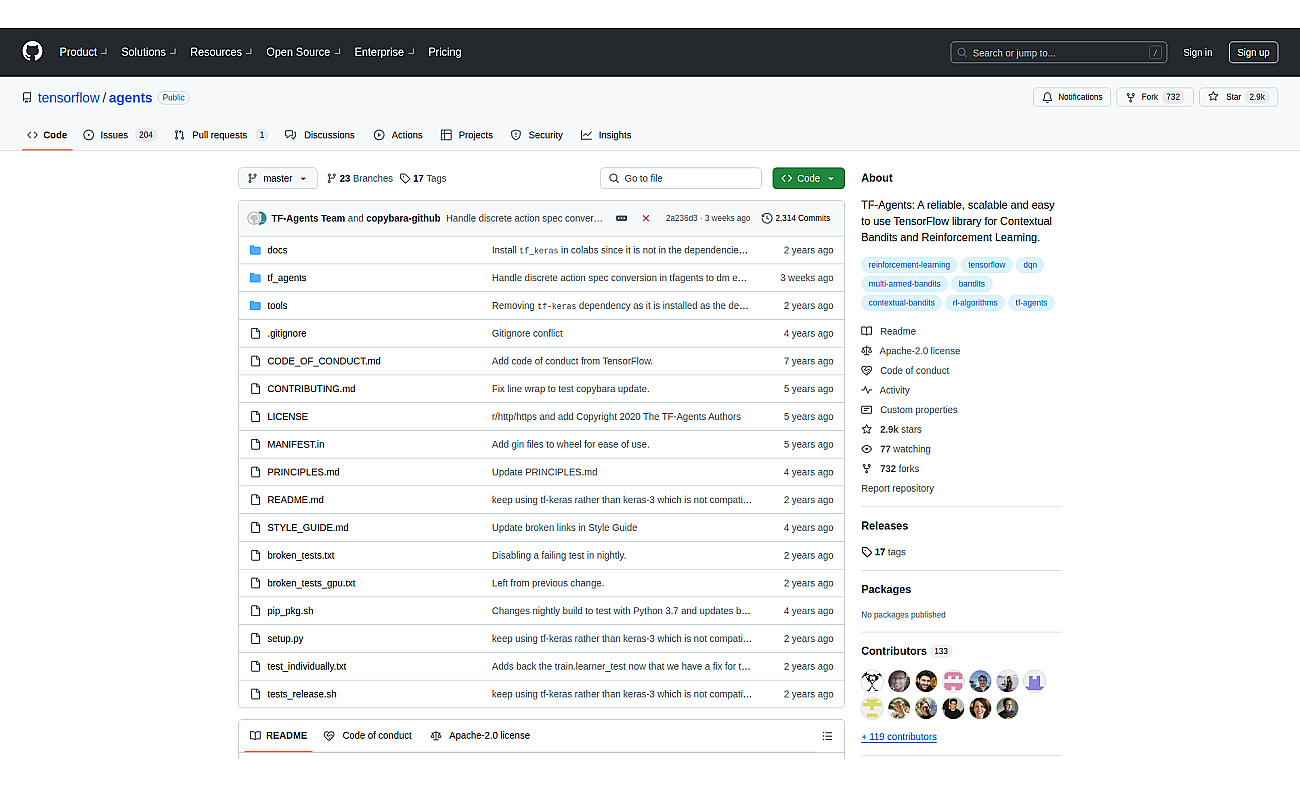Select the README tab below file list
The image size is (1300, 788).
point(279,736)
